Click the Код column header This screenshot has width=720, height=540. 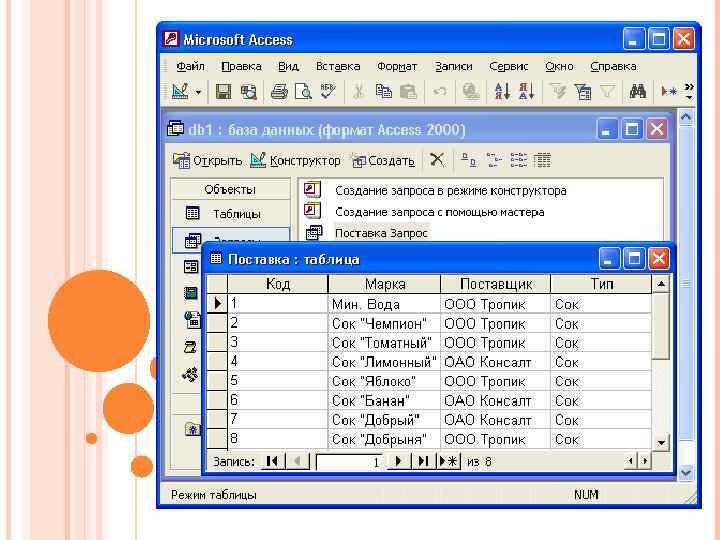pos(277,284)
